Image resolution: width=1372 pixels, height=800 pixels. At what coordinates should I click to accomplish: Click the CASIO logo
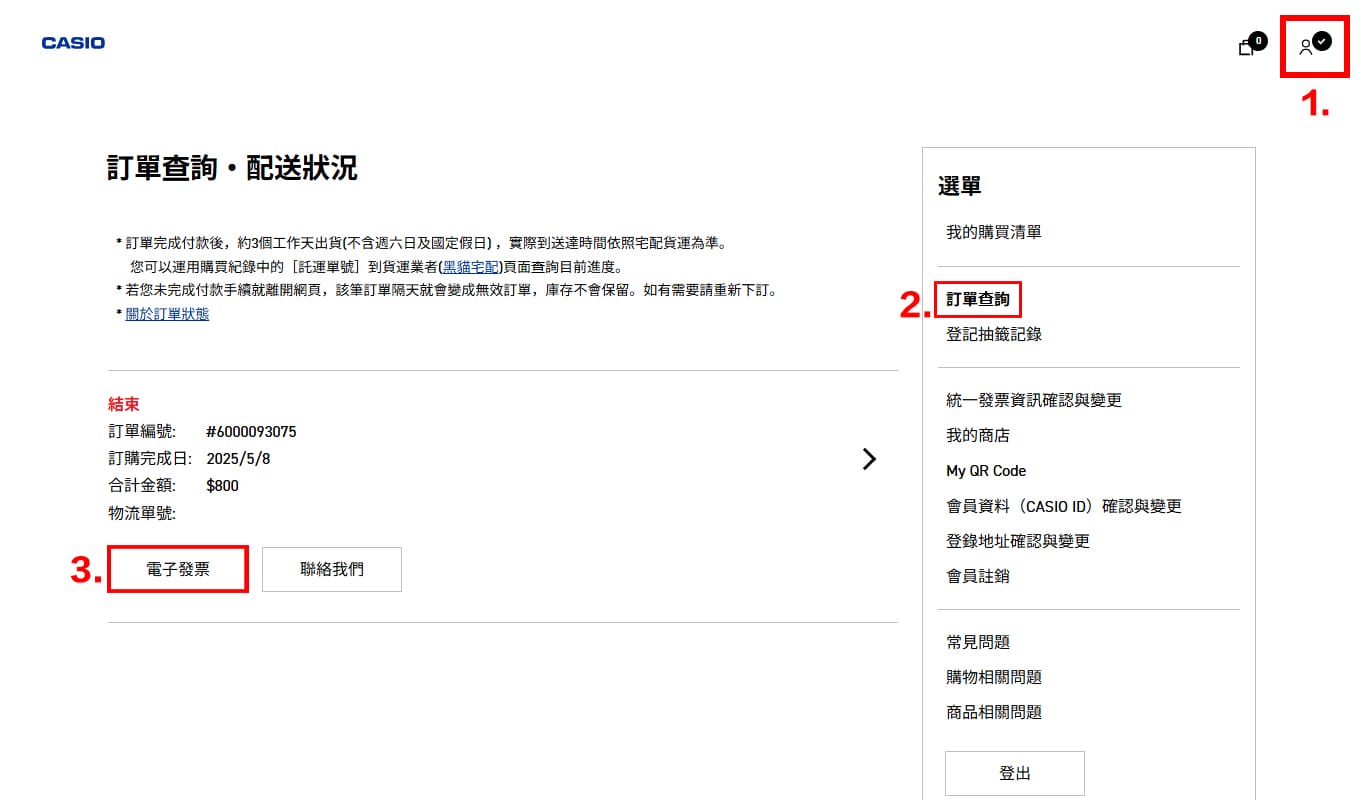click(73, 43)
